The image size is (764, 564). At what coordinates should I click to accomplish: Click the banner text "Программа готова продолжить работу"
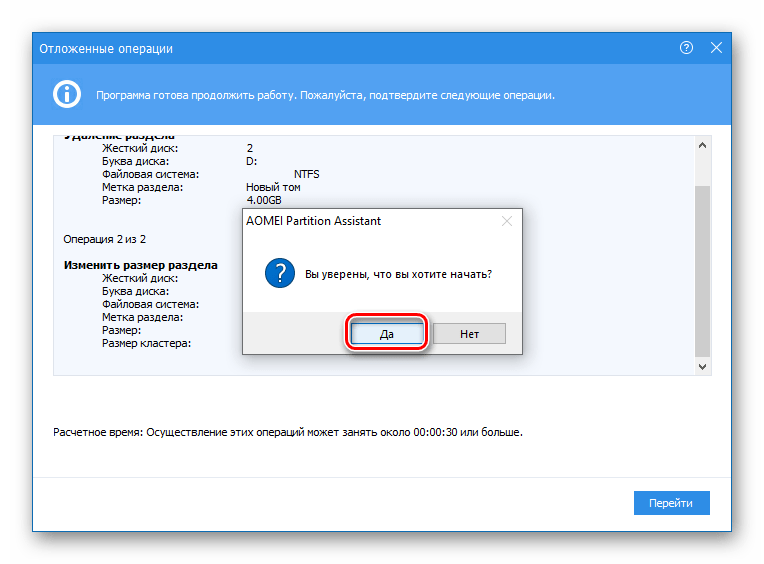[196, 95]
